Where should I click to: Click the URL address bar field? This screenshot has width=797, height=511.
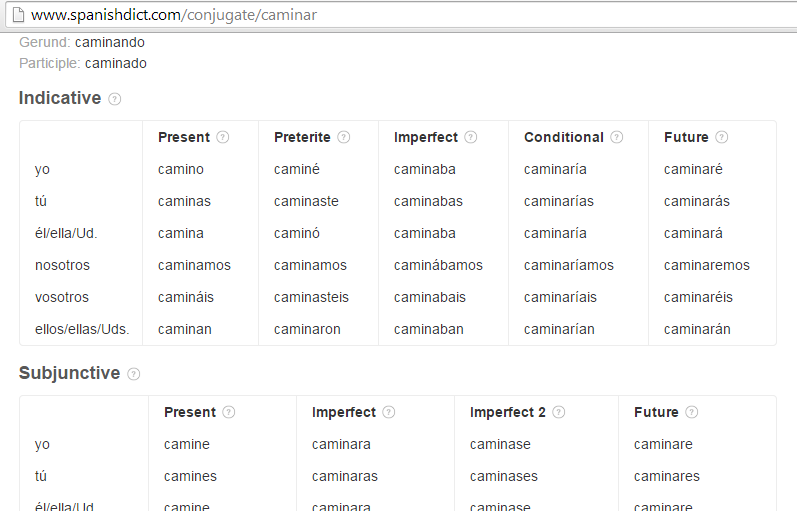tap(400, 16)
